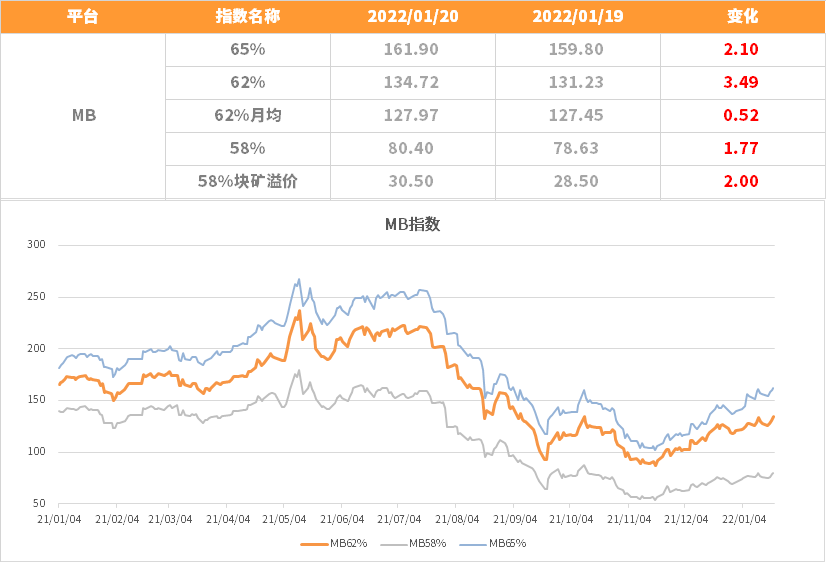Click the blue MB65% legend entry
Image resolution: width=826 pixels, height=562 pixels.
coord(493,543)
